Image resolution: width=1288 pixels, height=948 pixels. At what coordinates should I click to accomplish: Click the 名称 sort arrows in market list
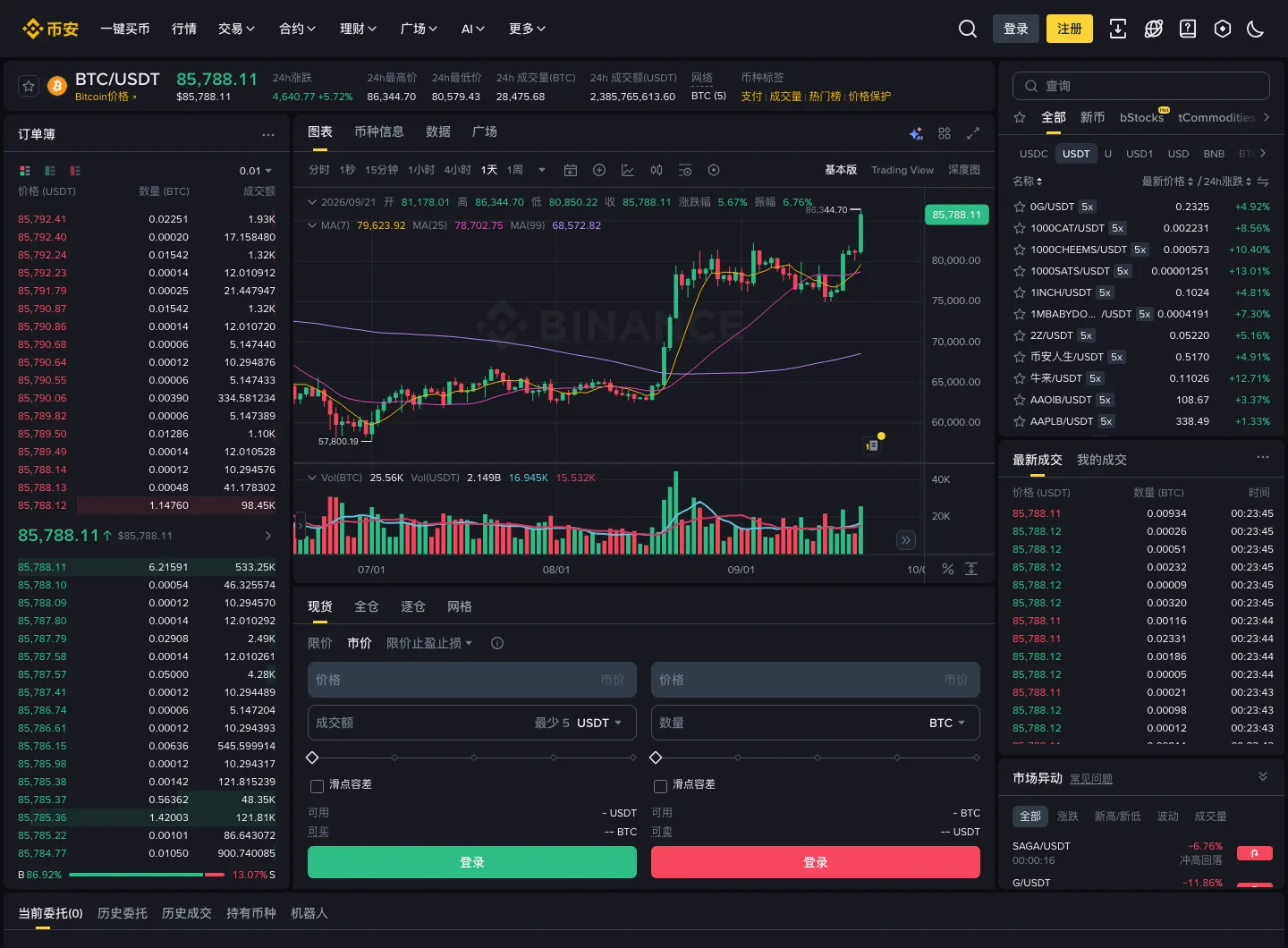point(1039,182)
